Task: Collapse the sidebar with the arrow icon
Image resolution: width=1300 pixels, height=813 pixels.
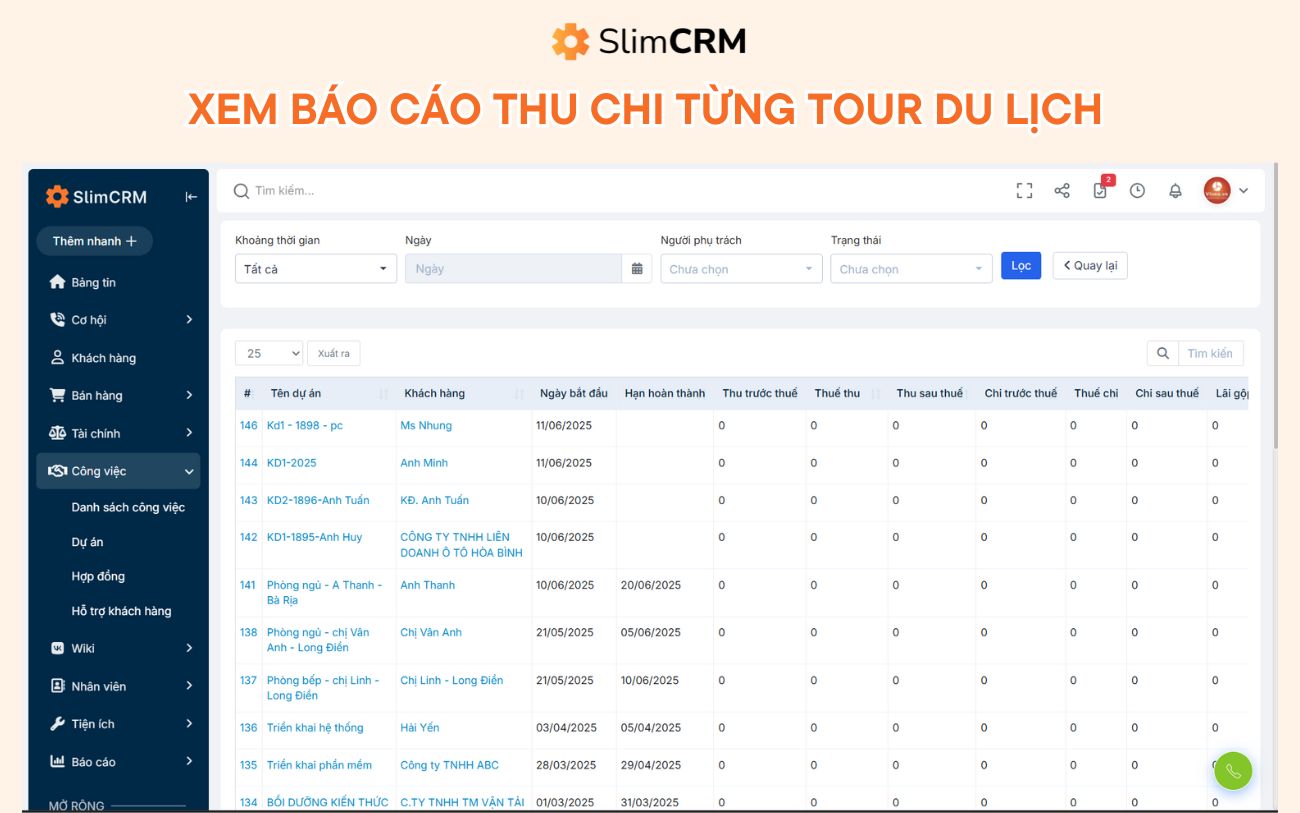Action: 189,196
